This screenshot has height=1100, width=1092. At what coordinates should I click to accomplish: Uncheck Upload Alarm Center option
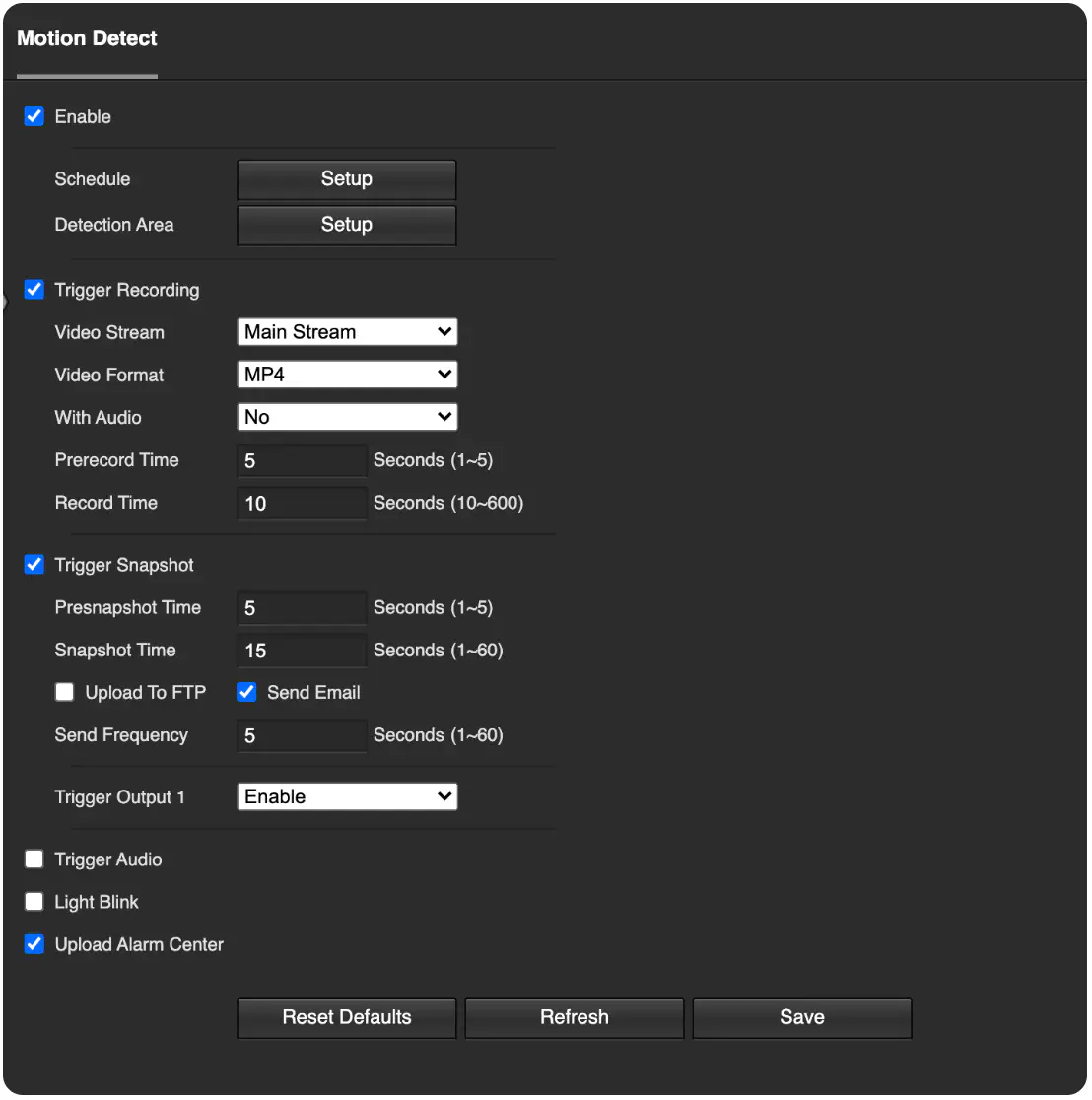tap(34, 944)
